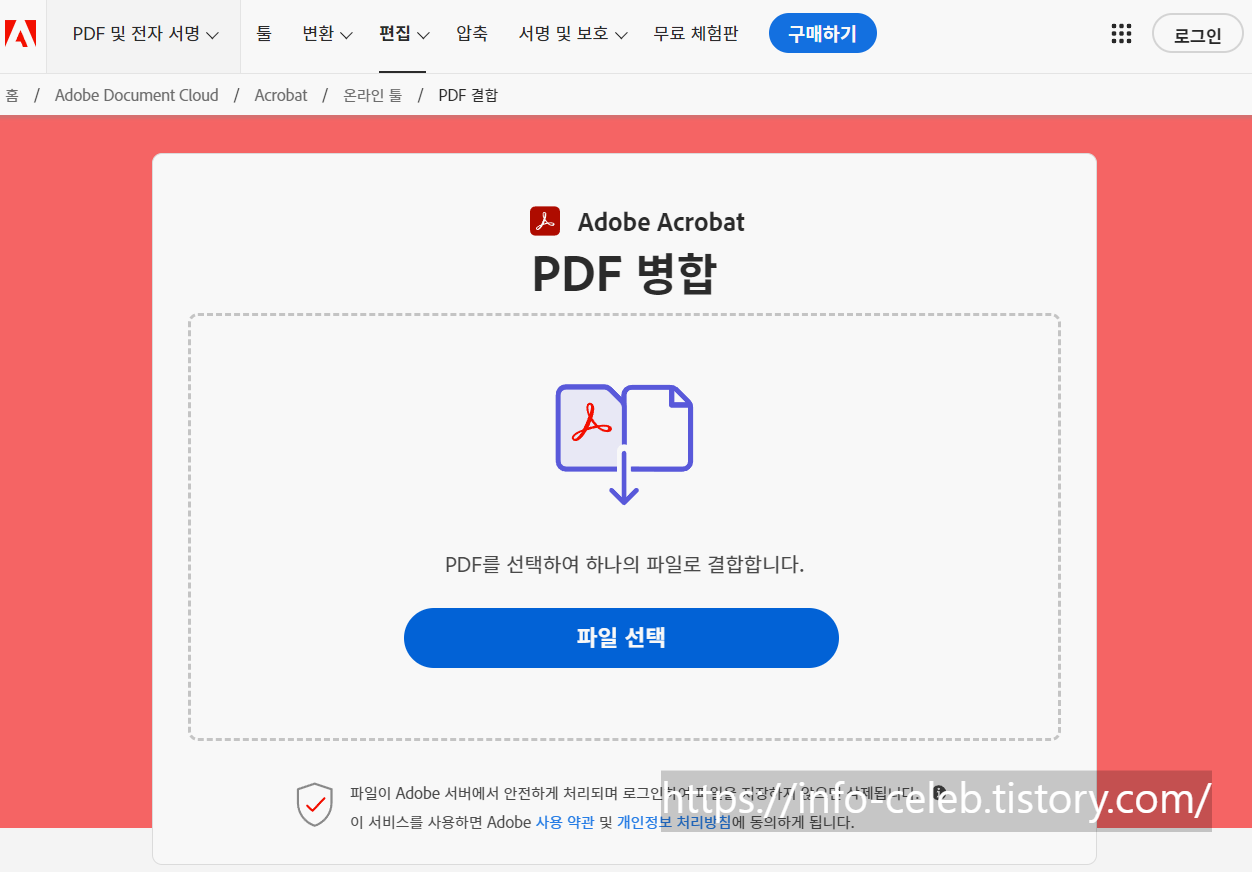
Task: Go to 홈 breadcrumb link
Action: click(12, 95)
